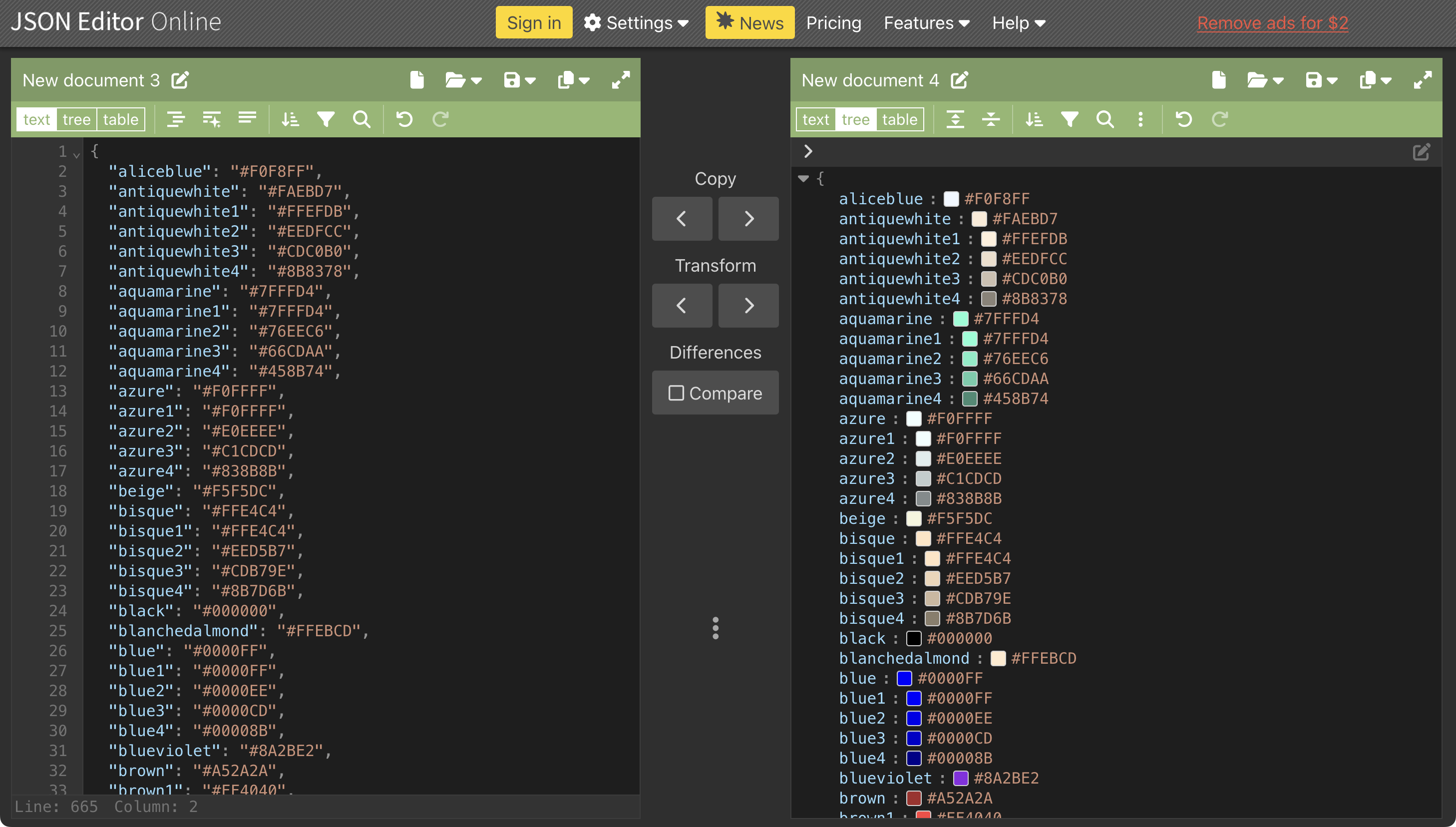Undo last change in left editor
This screenshot has width=1456, height=827.
404,119
